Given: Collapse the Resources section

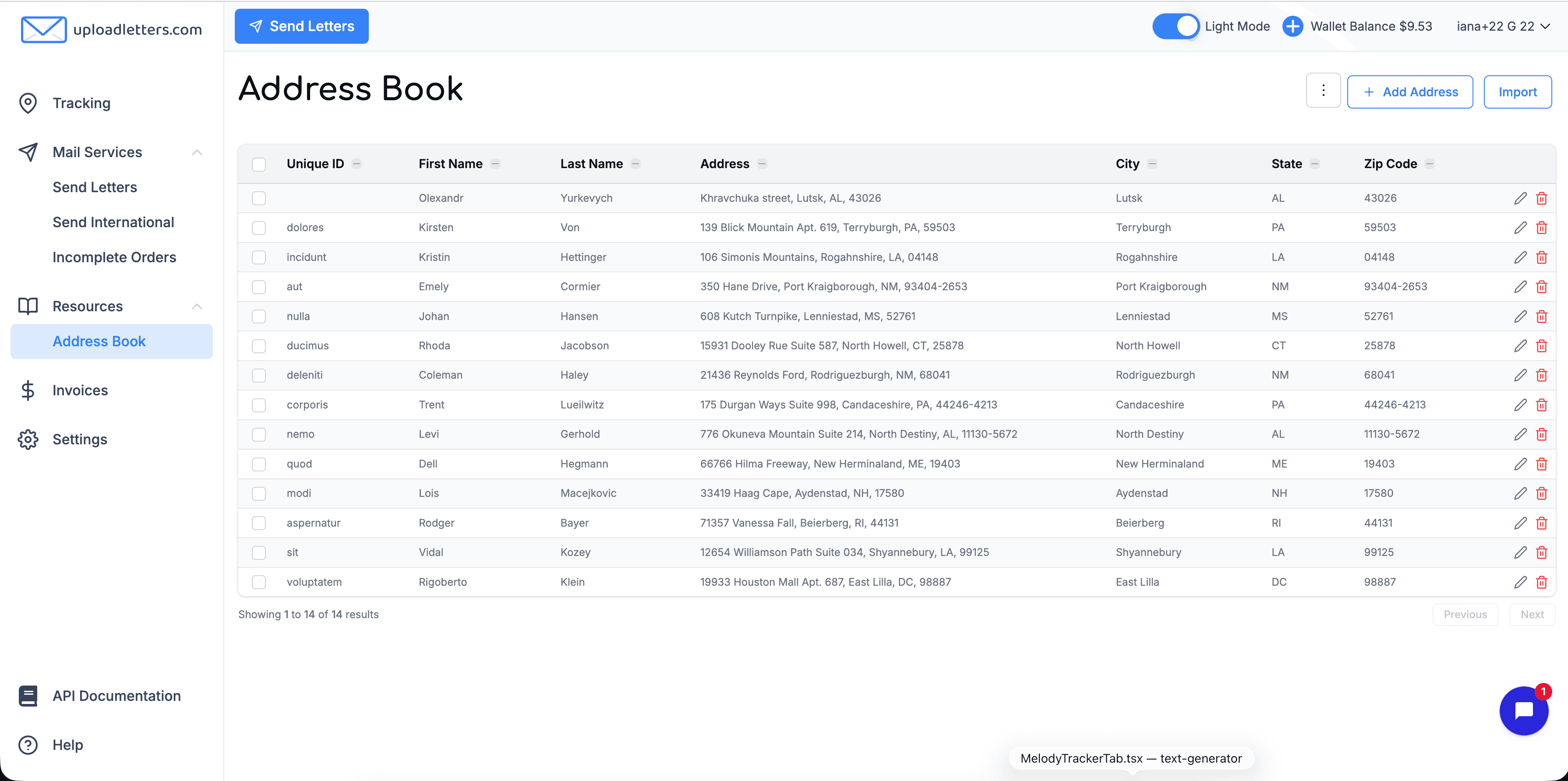Looking at the screenshot, I should pyautogui.click(x=197, y=306).
